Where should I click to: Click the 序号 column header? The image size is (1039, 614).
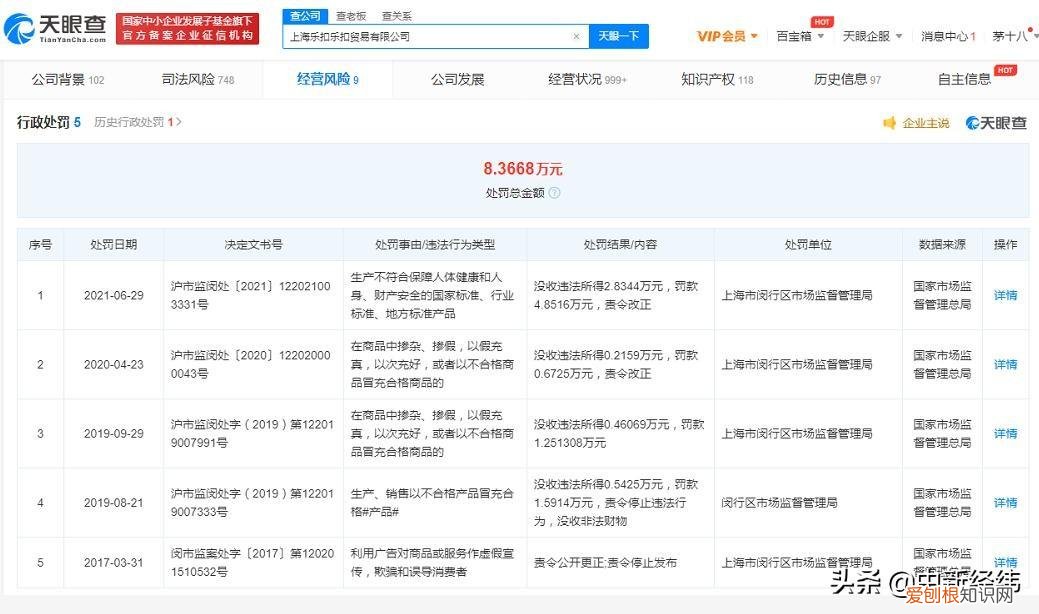coord(40,244)
